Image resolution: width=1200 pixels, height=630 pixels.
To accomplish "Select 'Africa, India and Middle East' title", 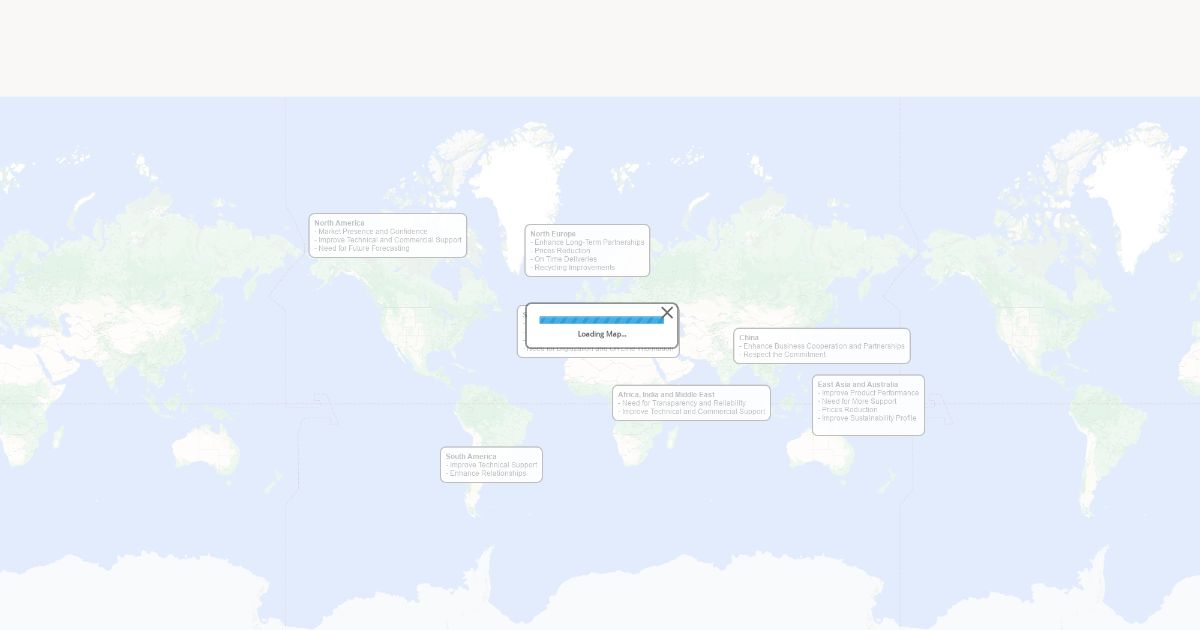I will pyautogui.click(x=666, y=395).
